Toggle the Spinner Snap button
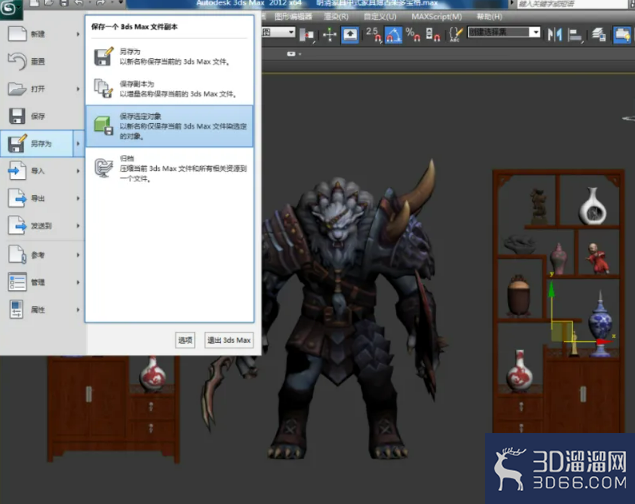Screen dimensions: 635x504 pos(433,35)
